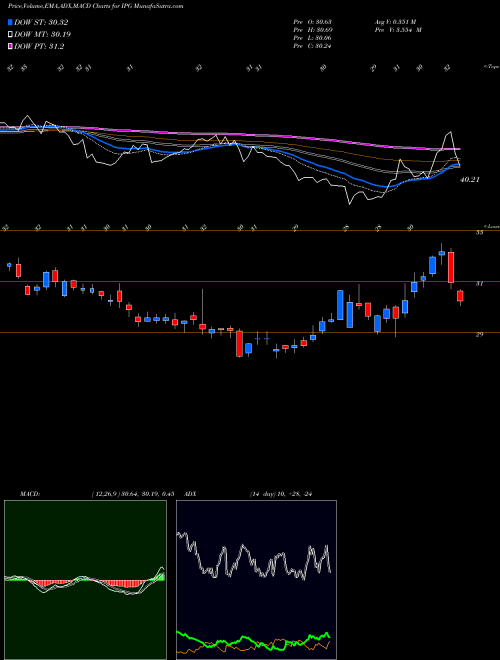Click the blue DOW ST legend swatch

coord(11,22)
